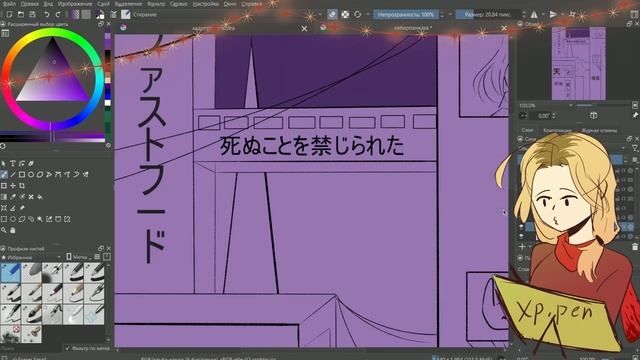Open brush presets view mode menu
The image size is (640, 360).
click(97, 257)
